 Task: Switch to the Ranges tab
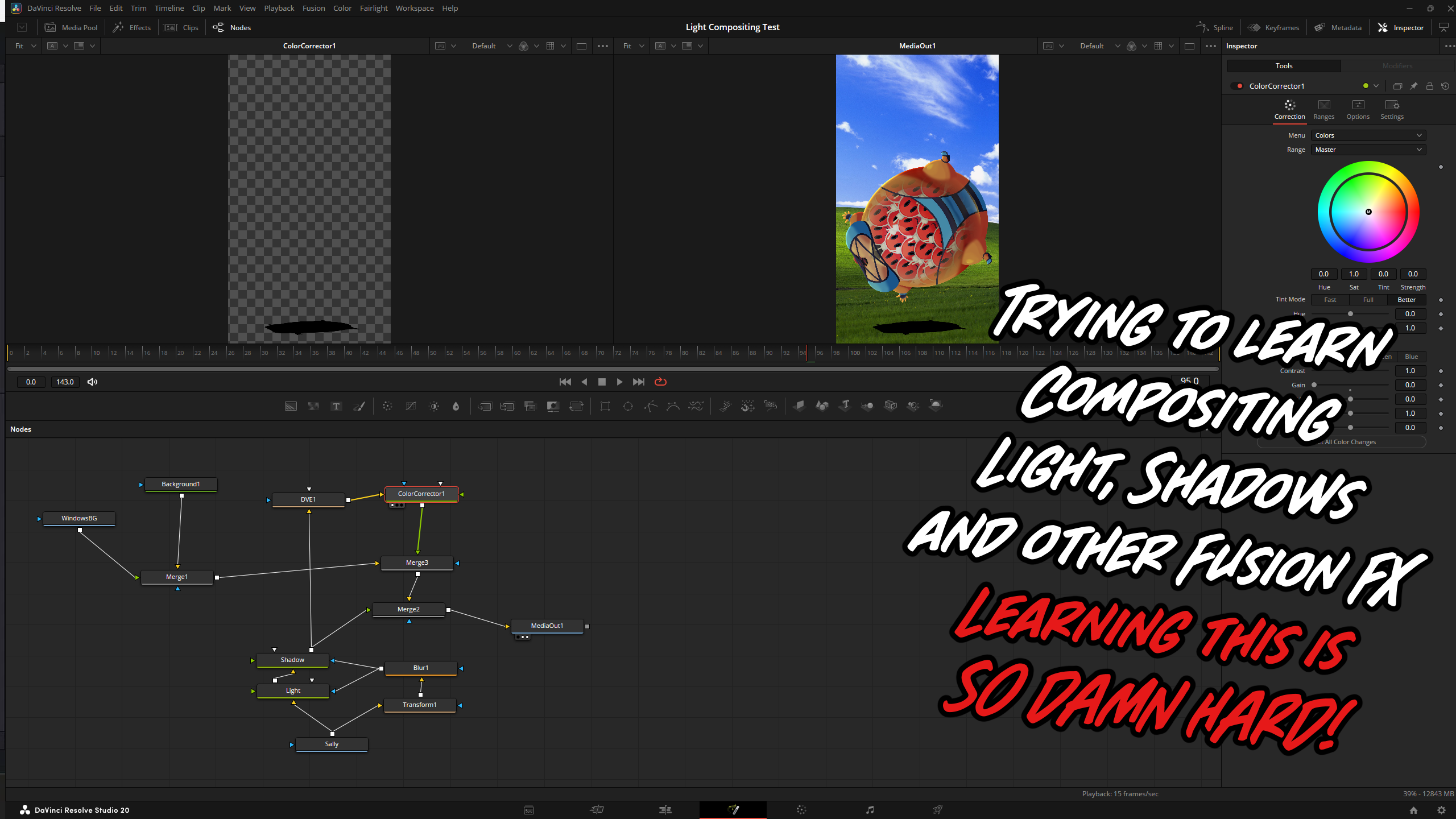click(1323, 109)
